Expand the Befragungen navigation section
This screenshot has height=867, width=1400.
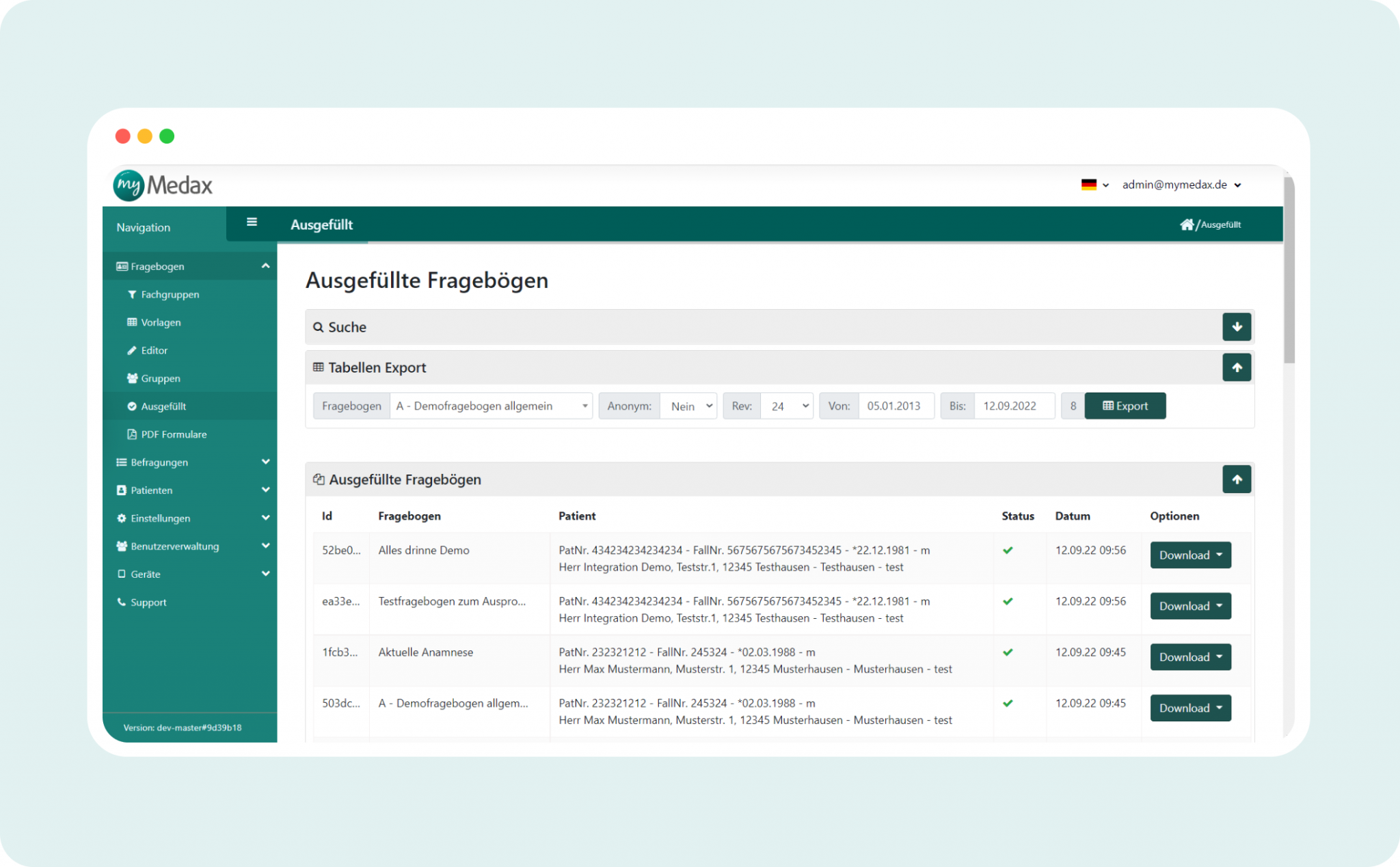[x=190, y=462]
